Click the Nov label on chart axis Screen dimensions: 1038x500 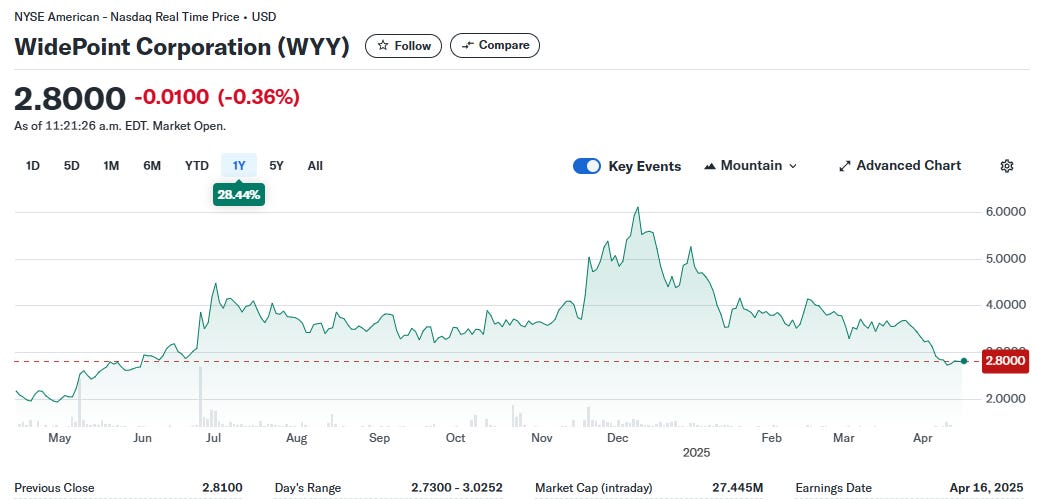542,438
